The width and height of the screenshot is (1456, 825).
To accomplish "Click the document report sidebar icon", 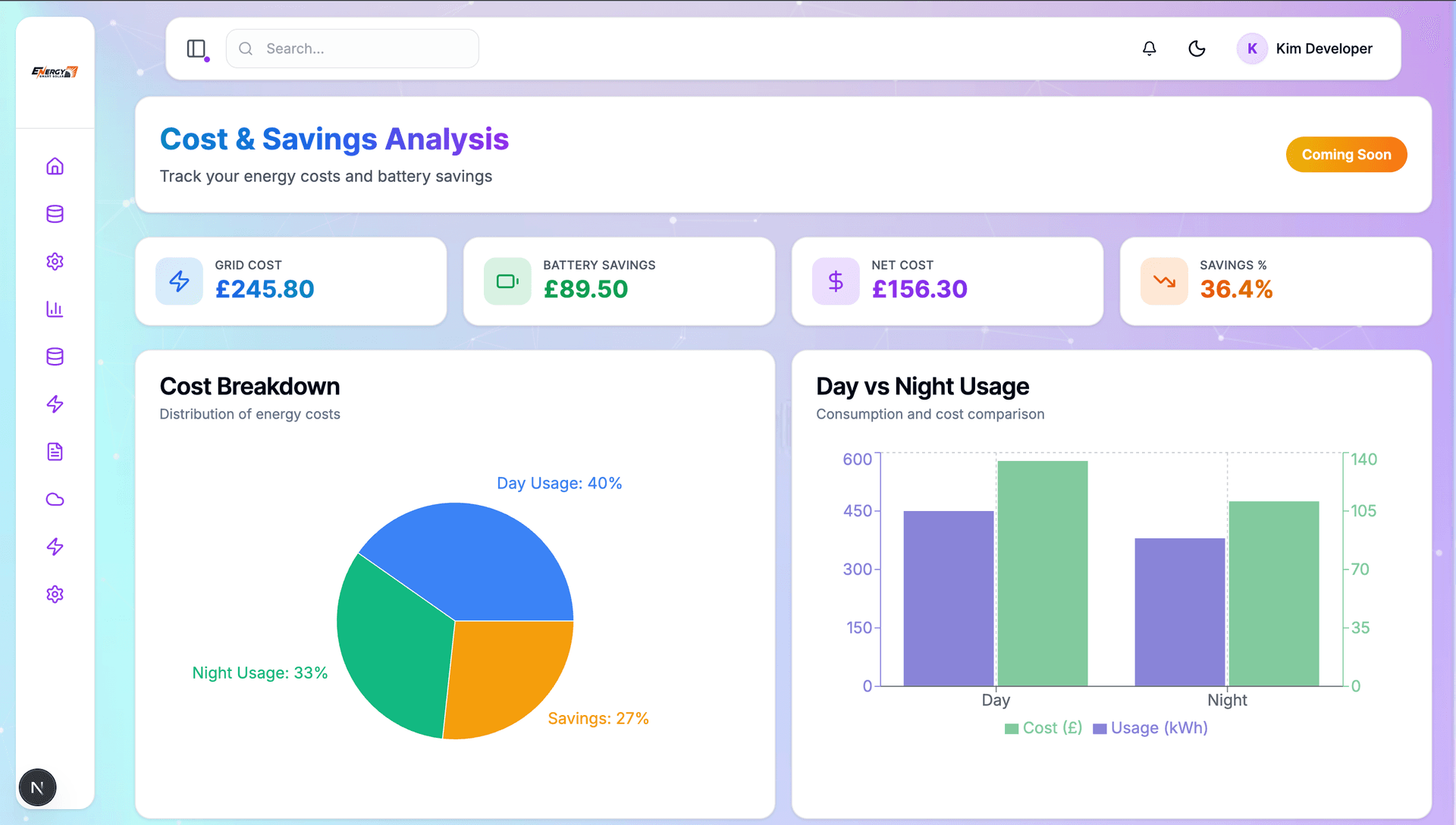I will click(x=55, y=452).
